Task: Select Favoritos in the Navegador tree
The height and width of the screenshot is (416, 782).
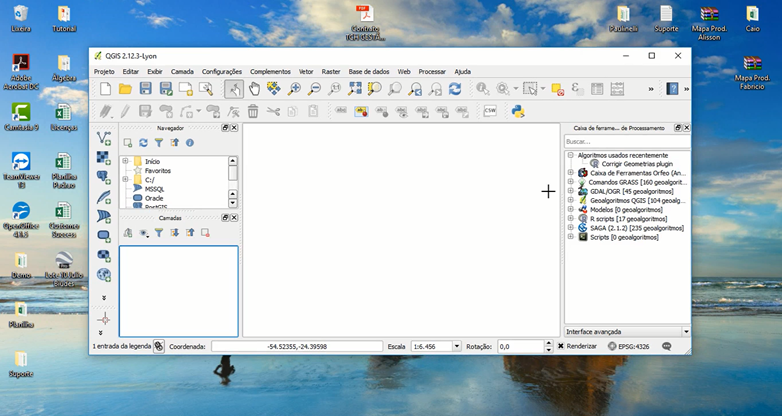Action: (158, 171)
